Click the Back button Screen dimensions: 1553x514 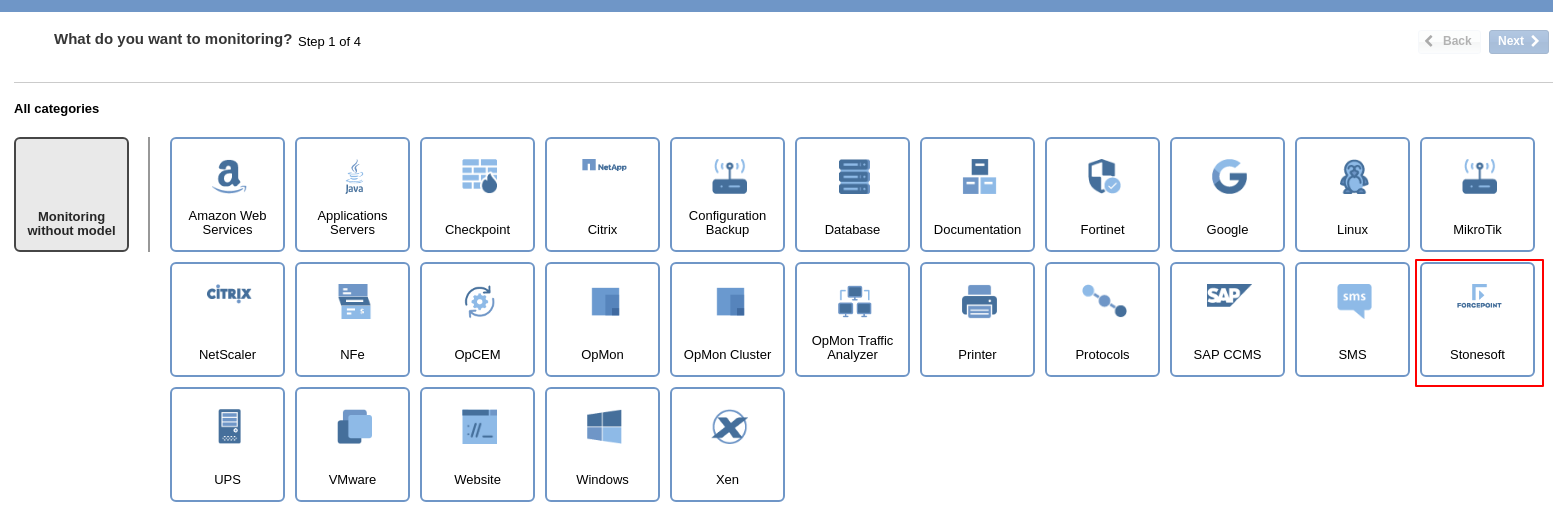(1449, 41)
